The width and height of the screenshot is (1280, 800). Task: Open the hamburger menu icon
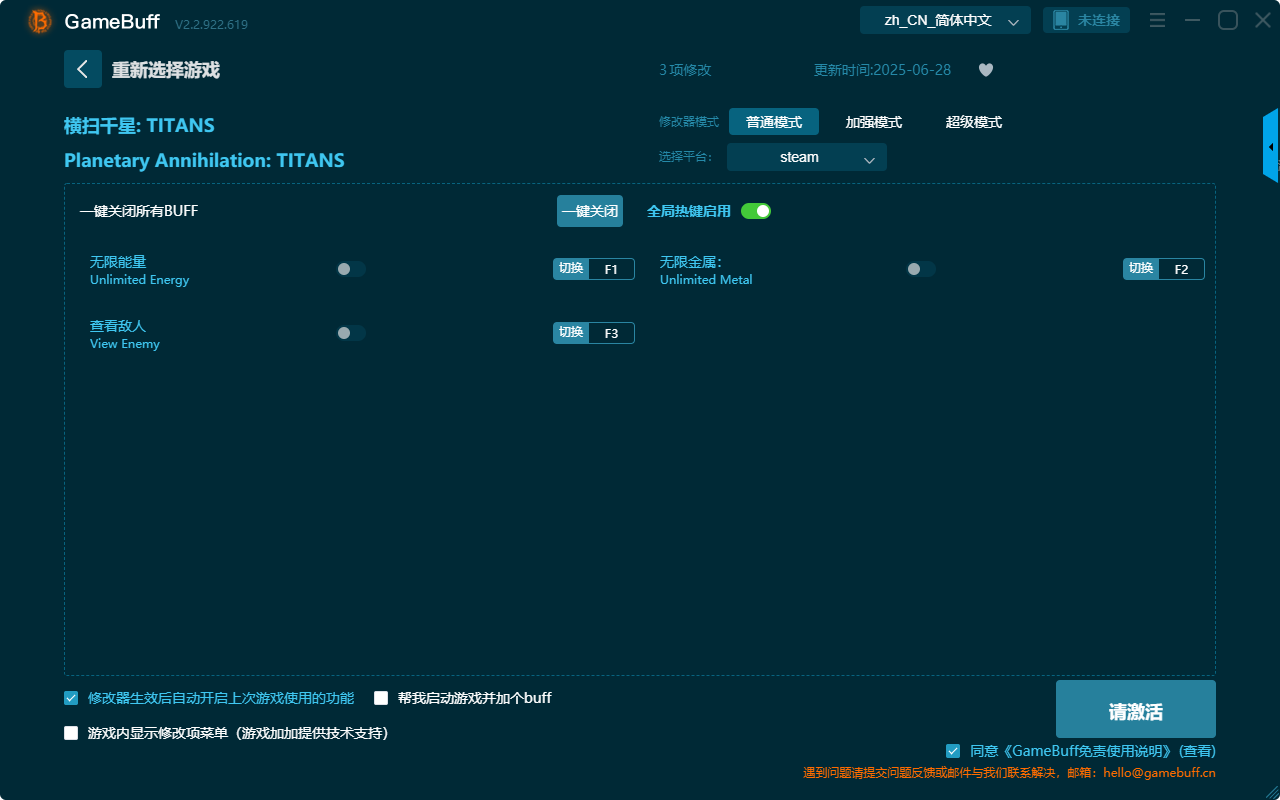pos(1157,20)
